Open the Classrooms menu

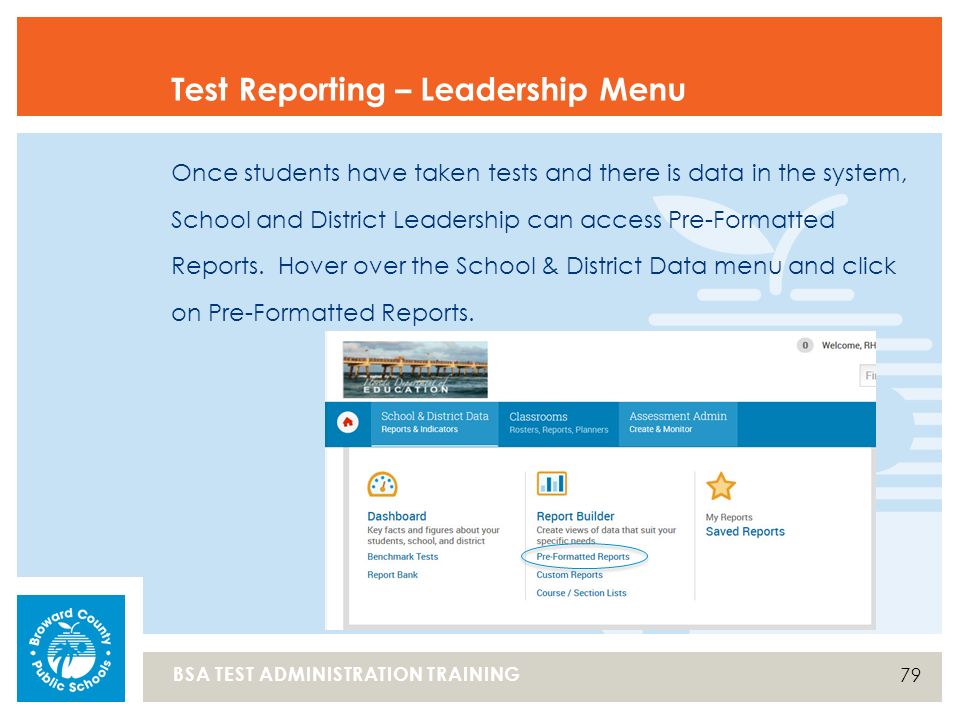[x=558, y=422]
